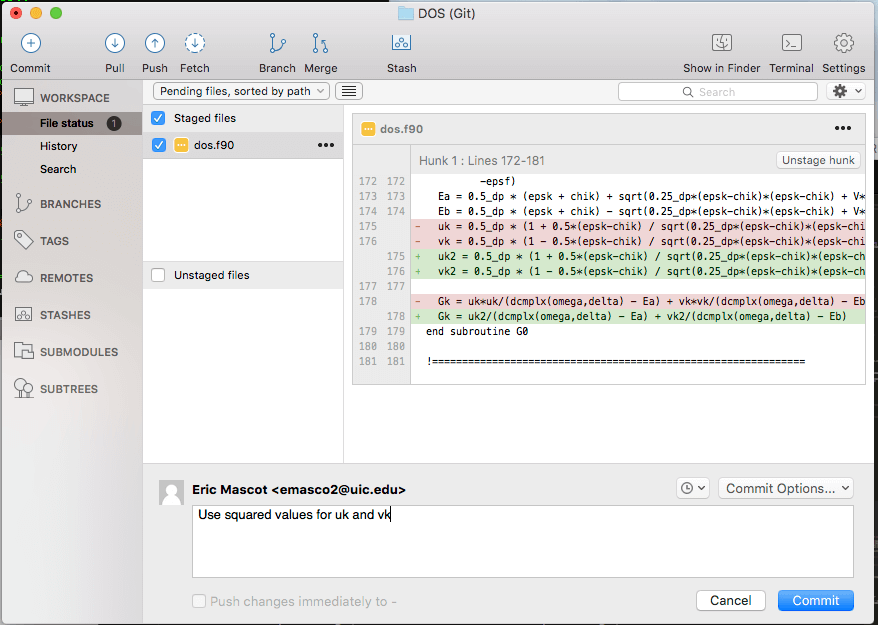
Task: Click the Push toolbar icon
Action: pyautogui.click(x=155, y=43)
